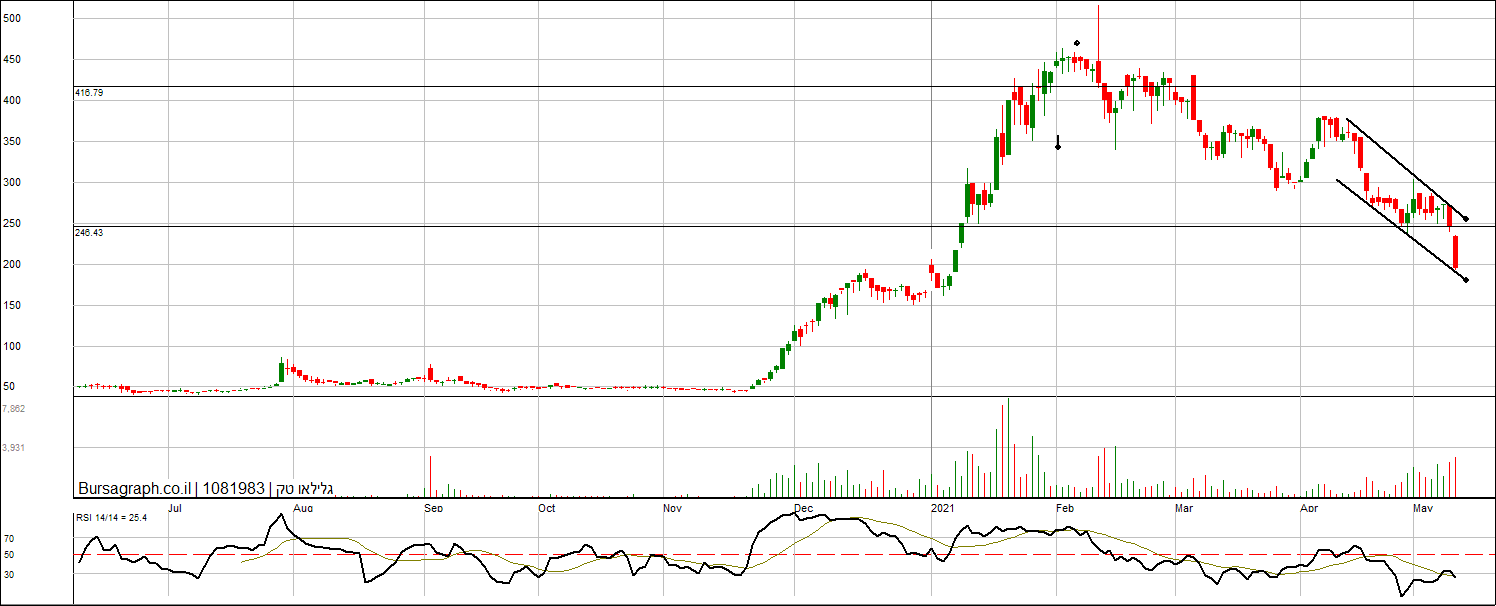The width and height of the screenshot is (1496, 606).
Task: Click the upper channel line endpoint diamond
Action: click(1466, 219)
